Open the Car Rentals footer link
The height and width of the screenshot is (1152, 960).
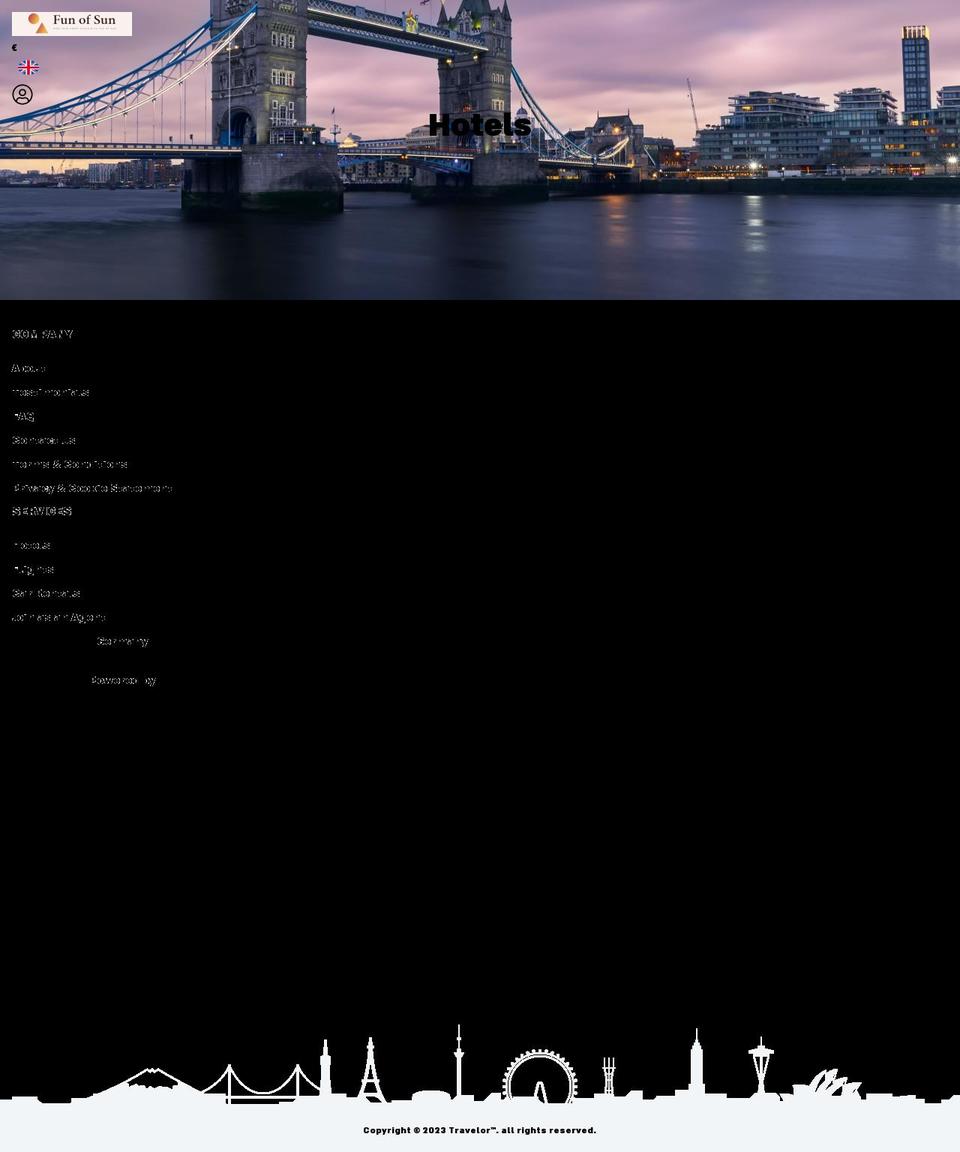coord(46,593)
